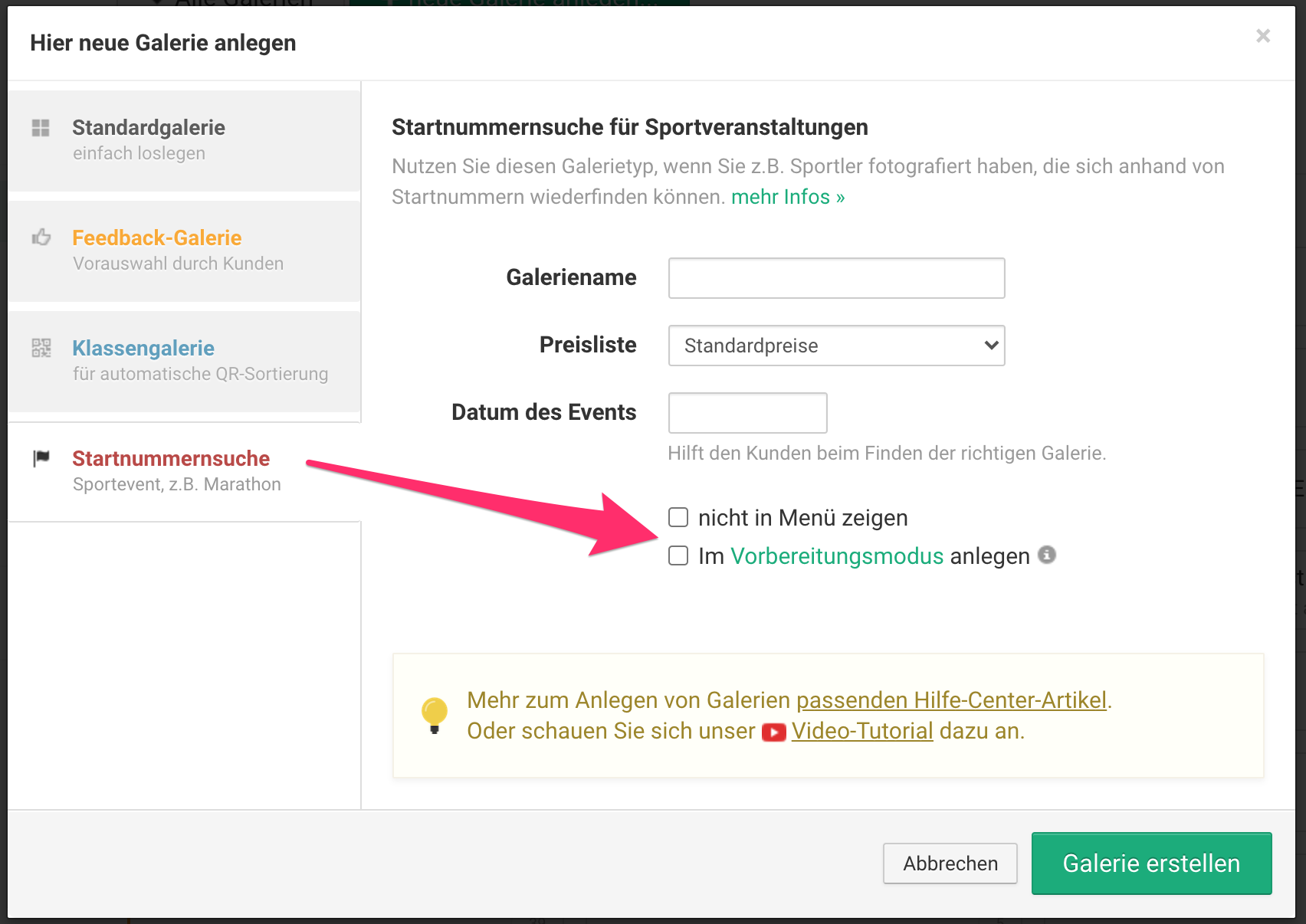Click the red YouTube play icon
1306x924 pixels.
pyautogui.click(x=773, y=732)
